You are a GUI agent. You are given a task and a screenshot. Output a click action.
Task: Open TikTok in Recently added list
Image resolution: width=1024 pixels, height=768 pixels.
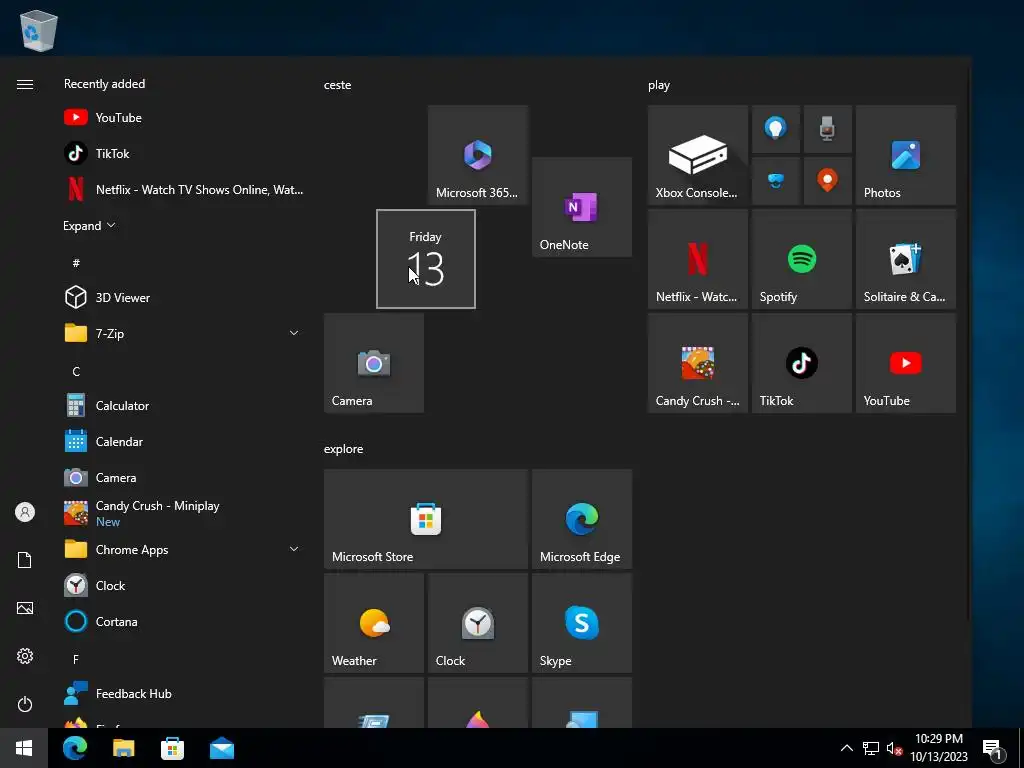click(183, 153)
